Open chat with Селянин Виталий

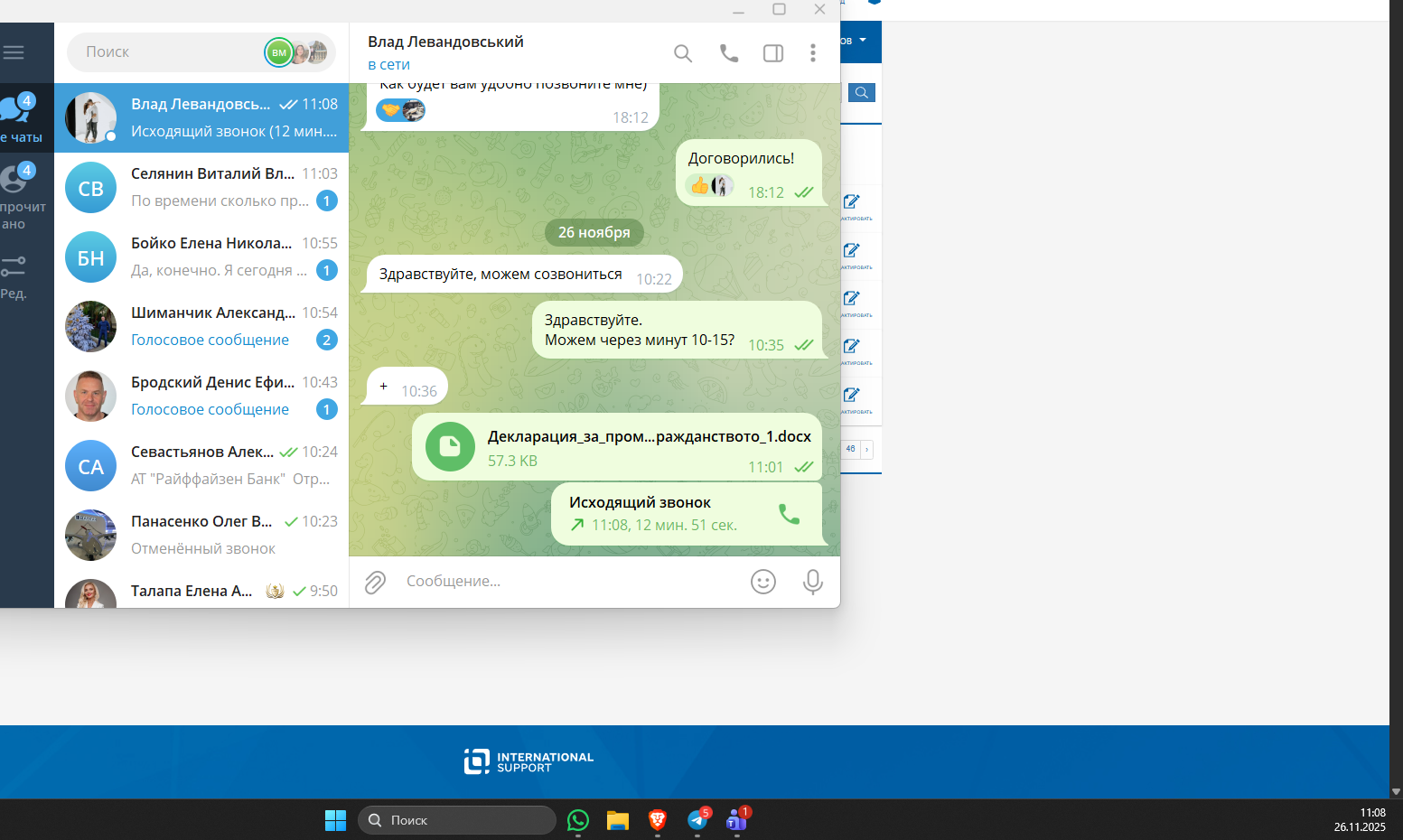tap(201, 187)
